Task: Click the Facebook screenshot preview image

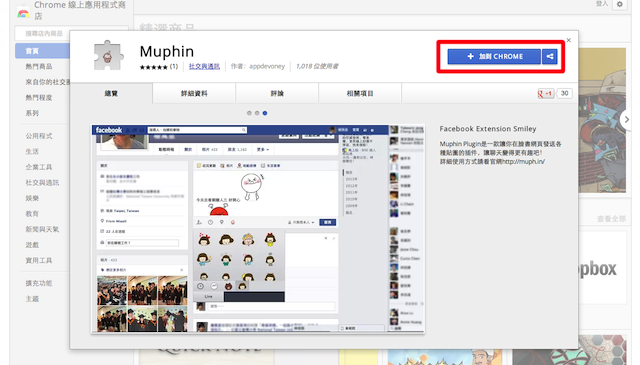Action: click(258, 229)
